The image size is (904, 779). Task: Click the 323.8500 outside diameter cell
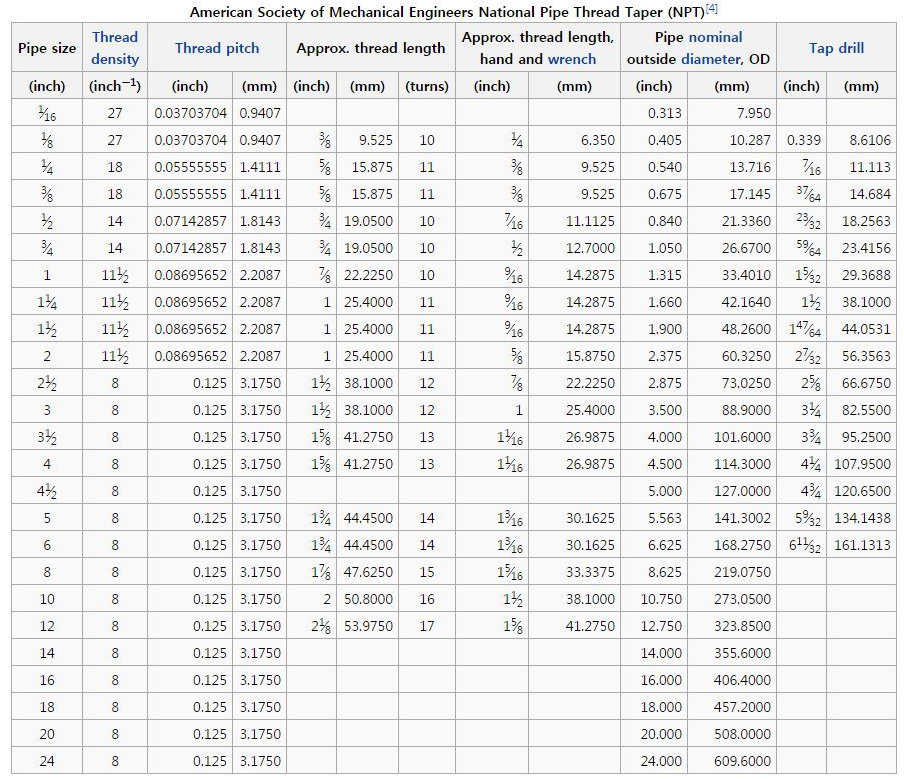click(x=732, y=626)
